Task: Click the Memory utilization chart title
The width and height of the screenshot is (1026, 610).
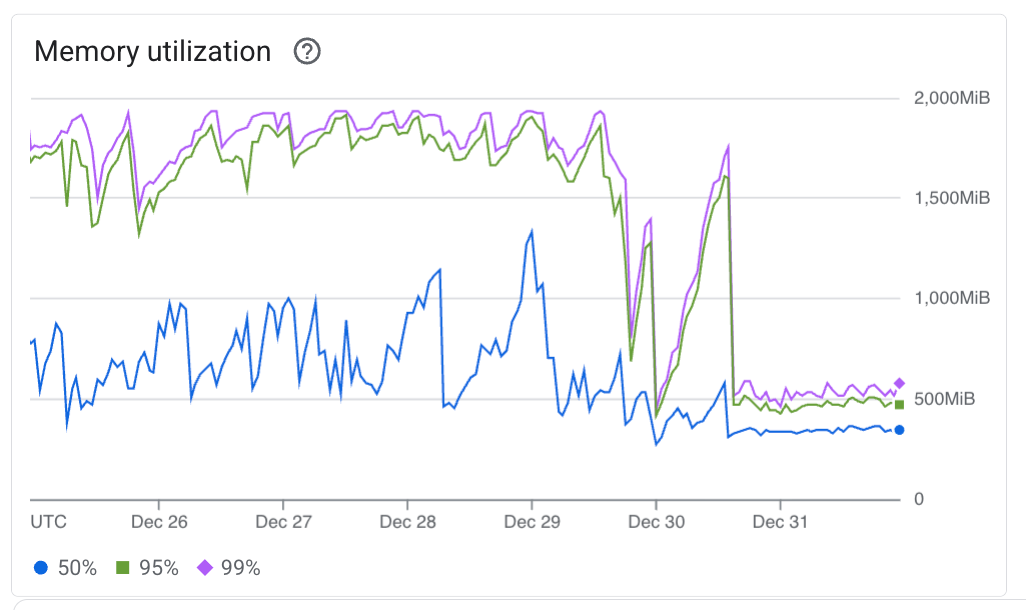Action: point(152,52)
